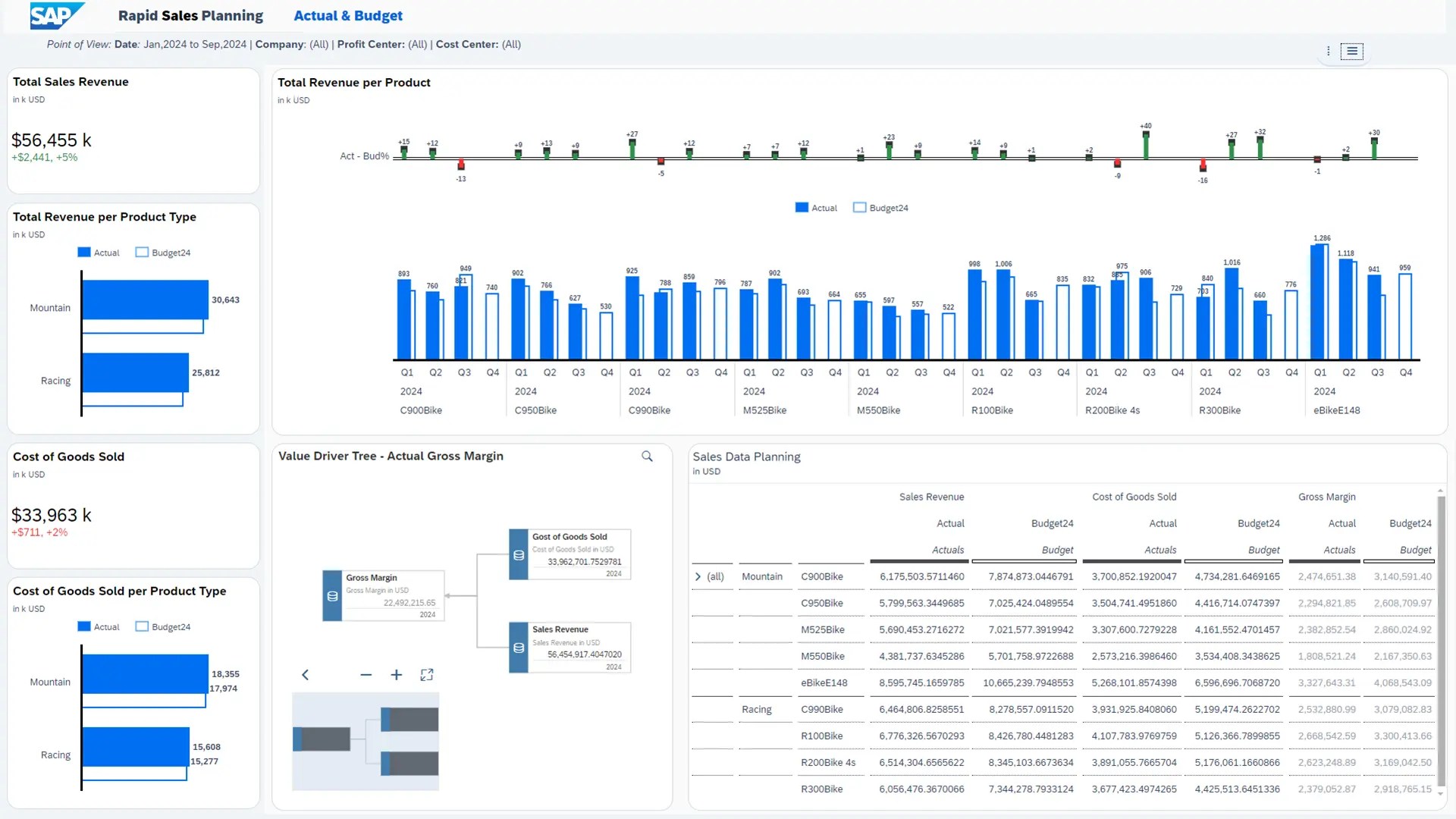The image size is (1456, 819).
Task: Click the story panel menu icon
Action: point(1351,51)
